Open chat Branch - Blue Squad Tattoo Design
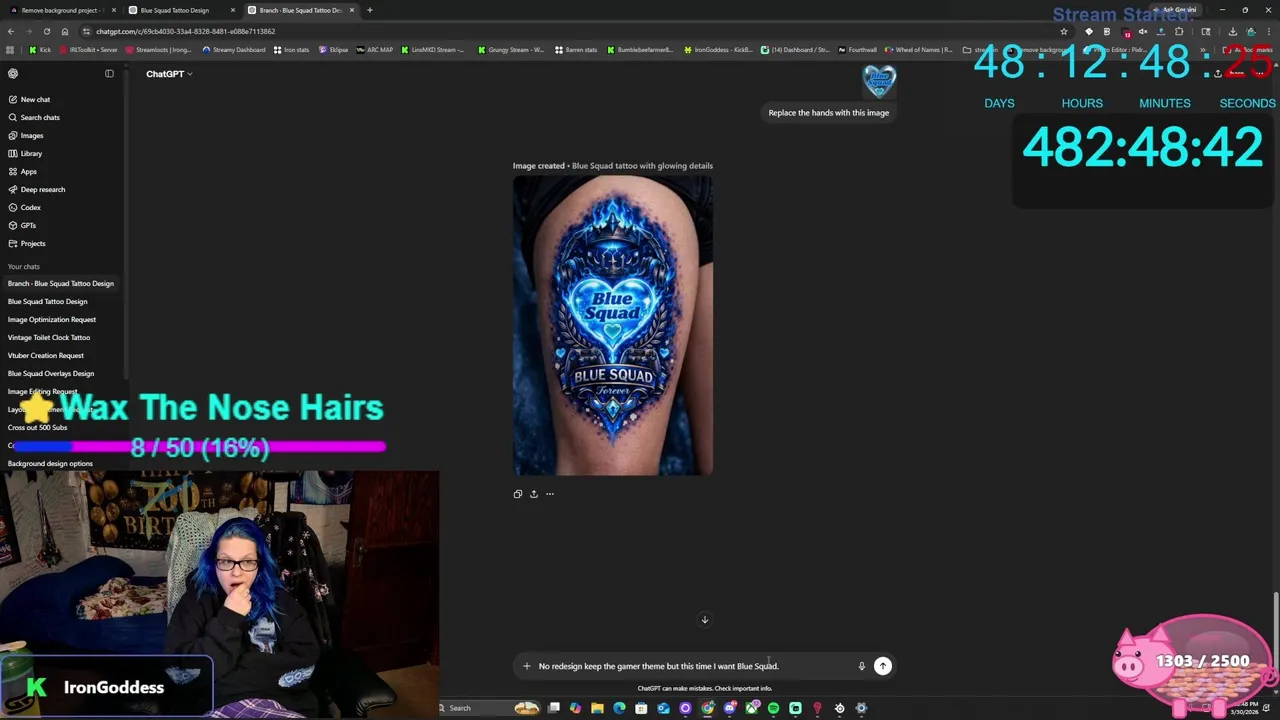Viewport: 1280px width, 720px height. pos(61,283)
